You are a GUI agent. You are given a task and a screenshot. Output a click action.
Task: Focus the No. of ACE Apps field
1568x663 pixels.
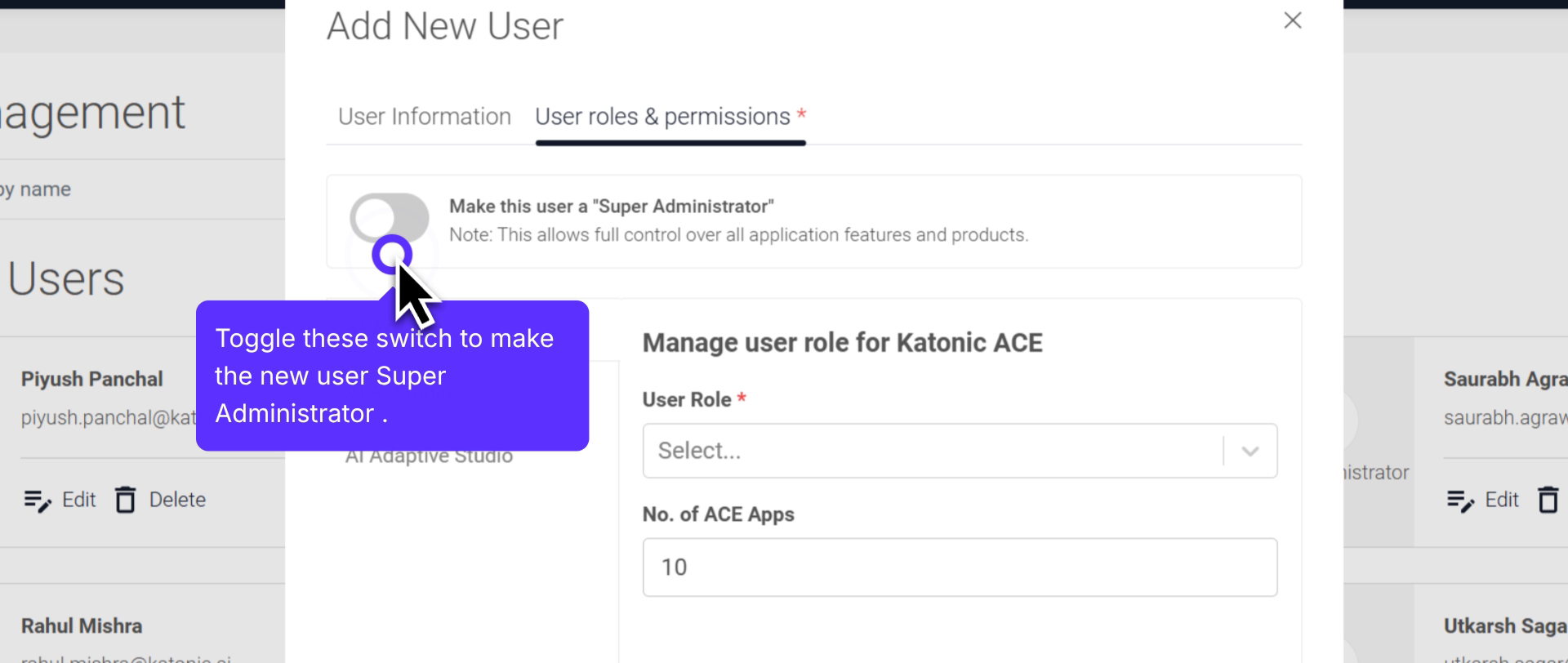point(960,567)
